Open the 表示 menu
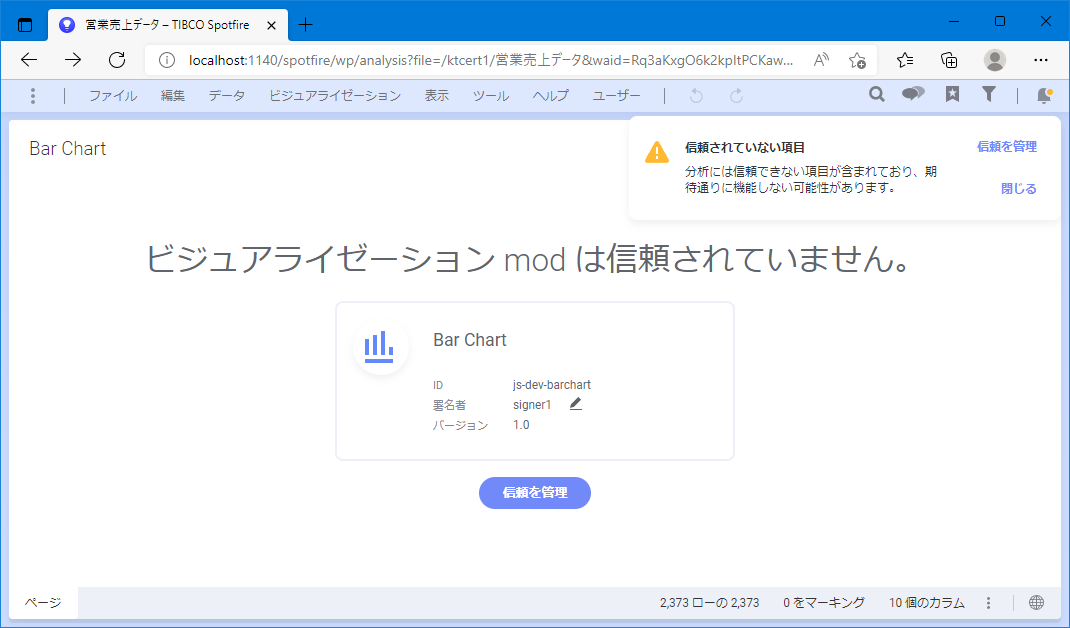The image size is (1070, 628). (437, 96)
